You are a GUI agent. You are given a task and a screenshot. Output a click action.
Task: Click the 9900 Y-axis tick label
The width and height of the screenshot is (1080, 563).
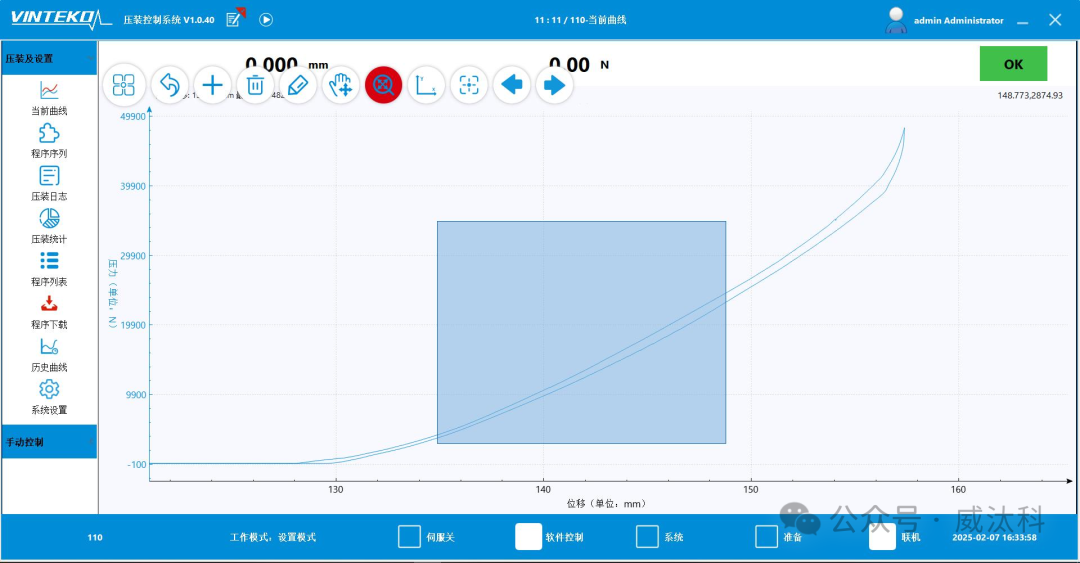tap(136, 395)
